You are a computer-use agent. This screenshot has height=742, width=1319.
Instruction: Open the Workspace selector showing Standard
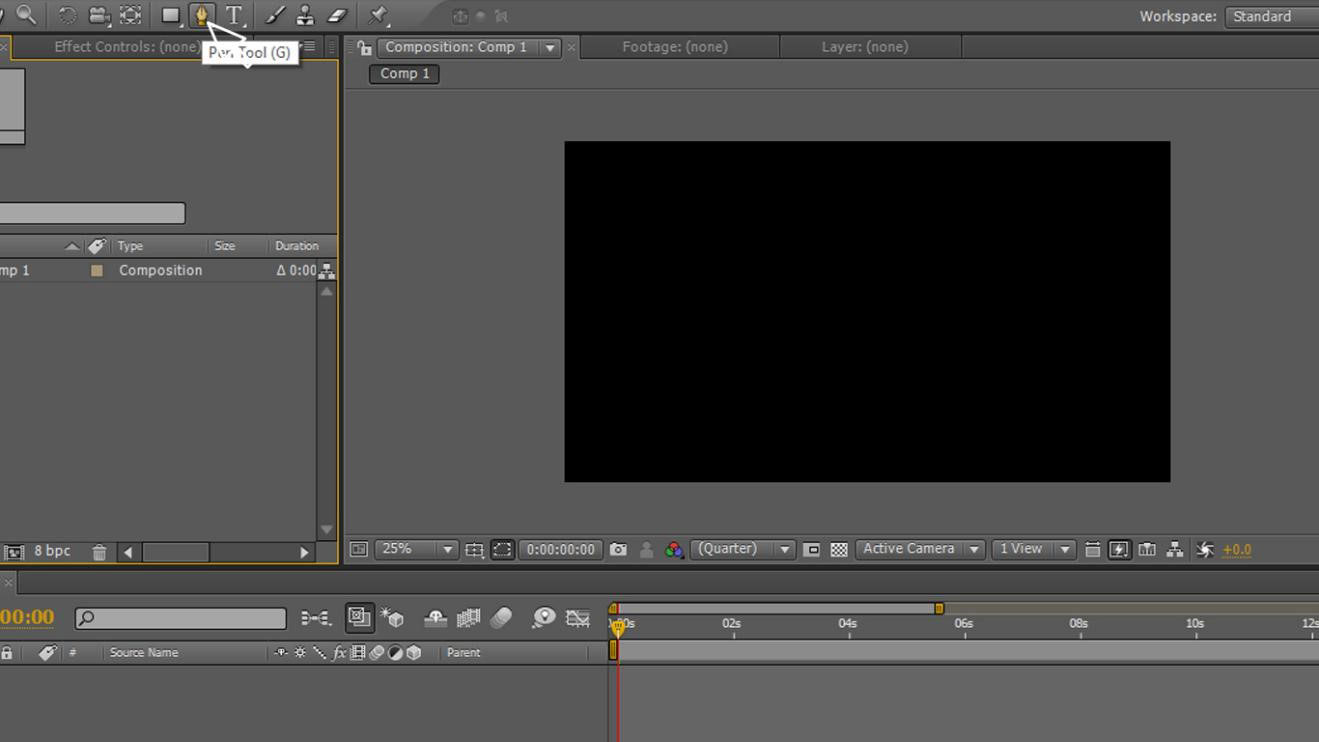click(1263, 16)
